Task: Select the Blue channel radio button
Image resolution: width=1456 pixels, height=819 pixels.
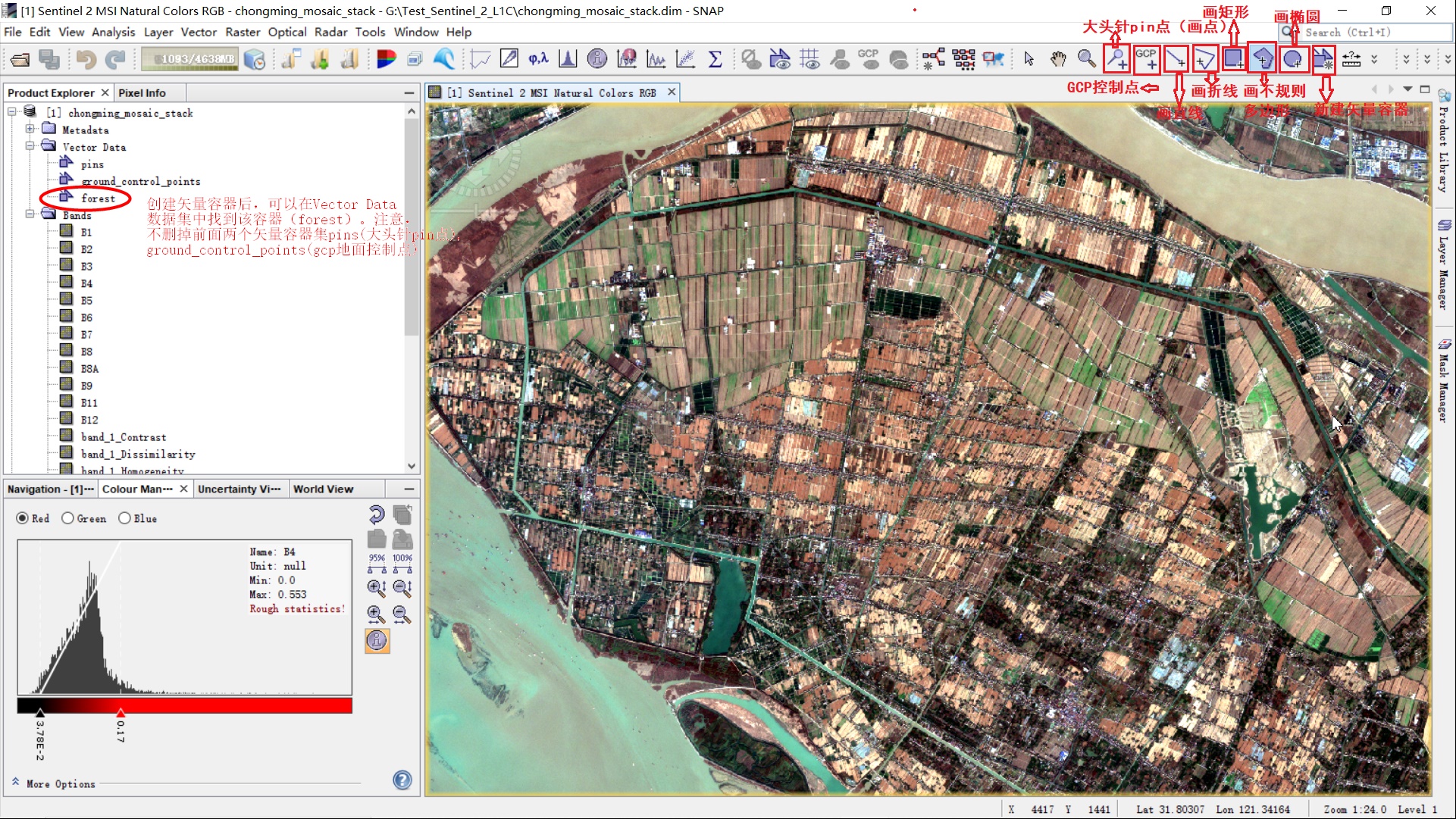Action: [125, 518]
